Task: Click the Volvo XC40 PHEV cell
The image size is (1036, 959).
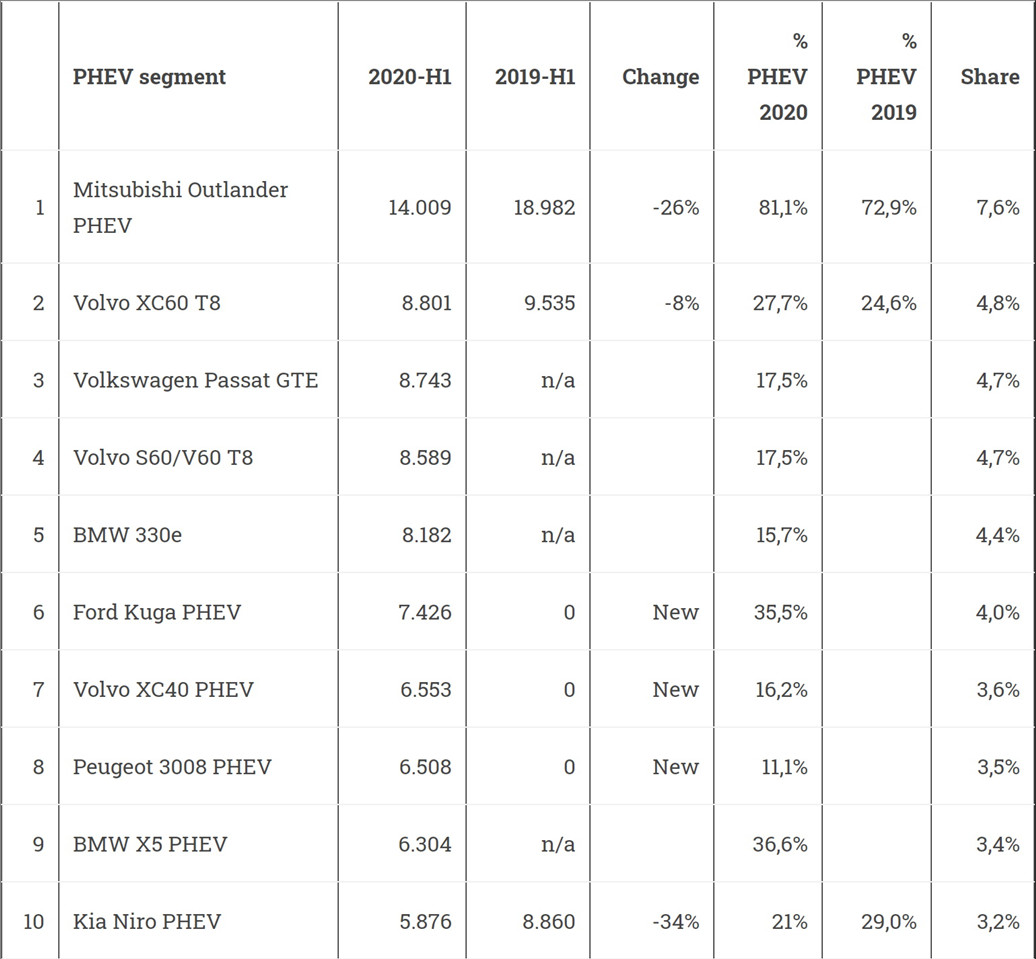Action: point(163,689)
